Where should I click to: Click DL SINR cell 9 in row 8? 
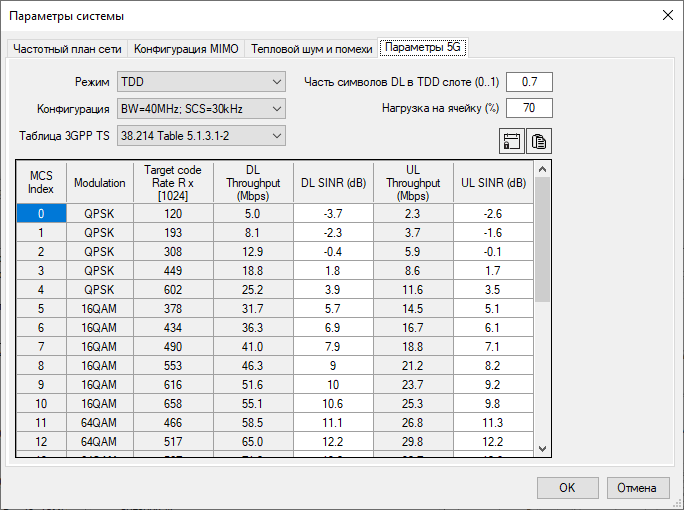click(333, 365)
